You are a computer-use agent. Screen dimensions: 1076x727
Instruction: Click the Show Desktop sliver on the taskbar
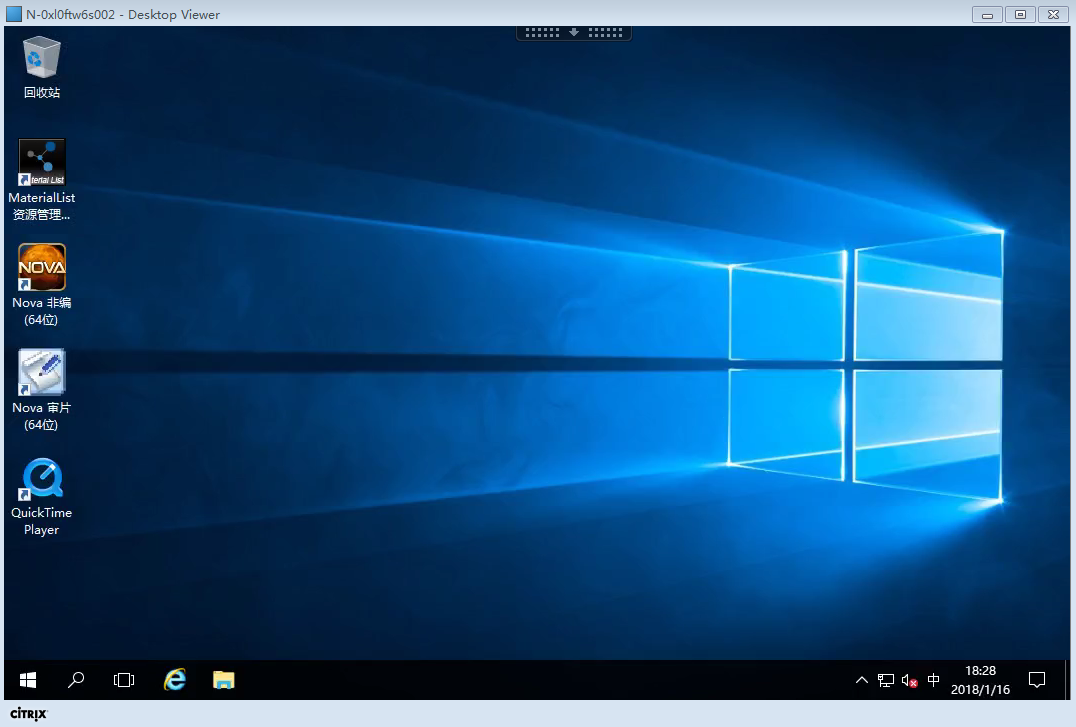(1068, 680)
